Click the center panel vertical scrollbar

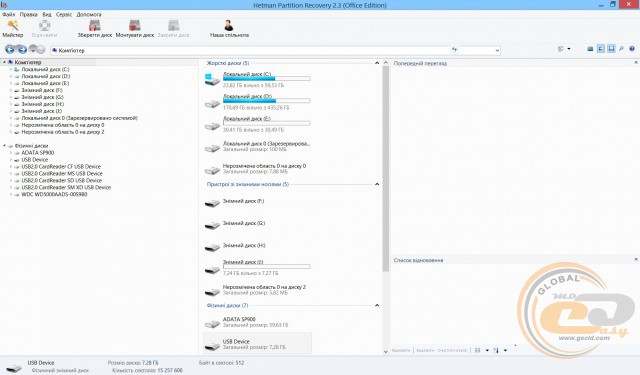386,169
